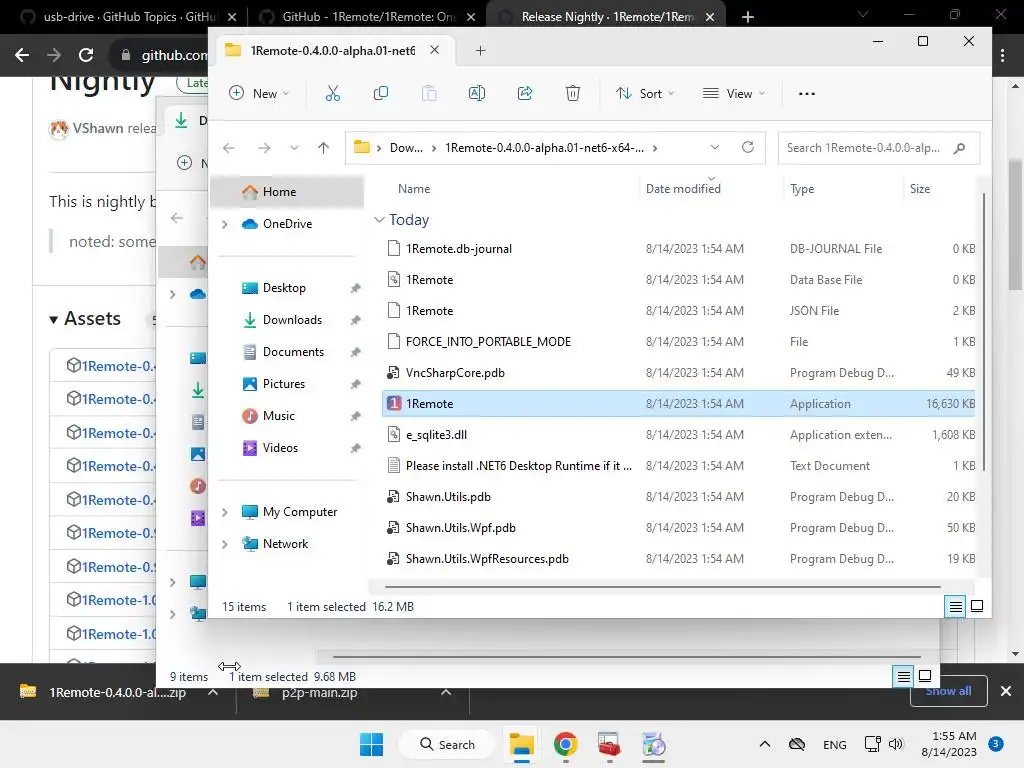Open recent locations dropdown arrow
The width and height of the screenshot is (1024, 768).
[294, 148]
